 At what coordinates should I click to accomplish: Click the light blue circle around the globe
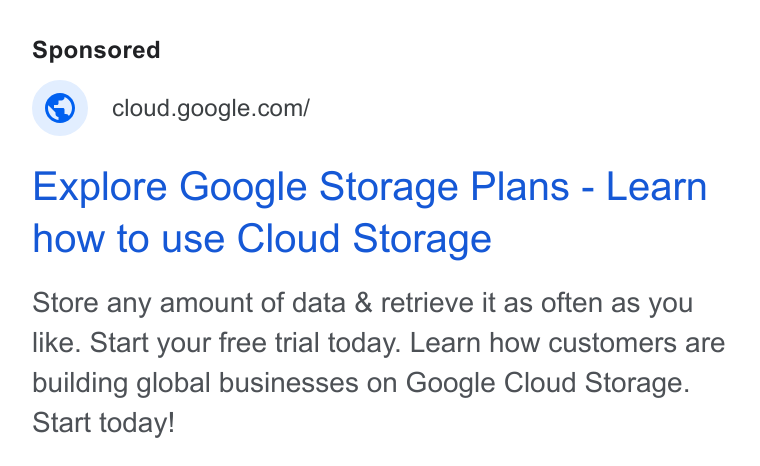click(x=60, y=108)
